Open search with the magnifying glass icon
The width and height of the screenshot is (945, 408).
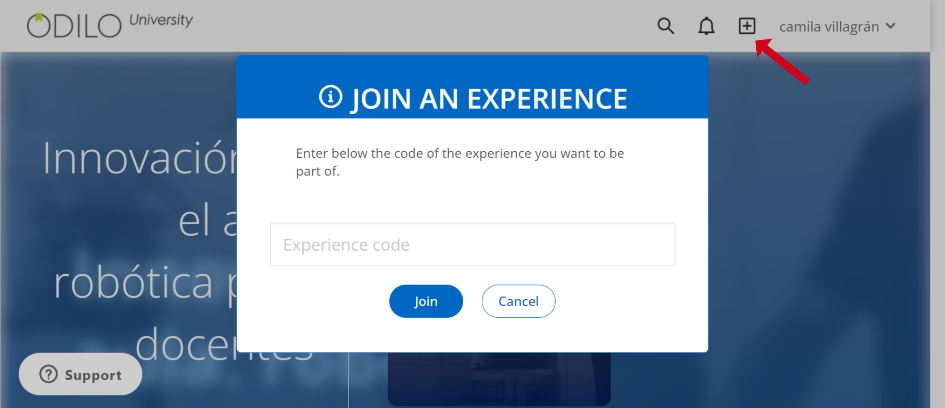[x=665, y=27]
